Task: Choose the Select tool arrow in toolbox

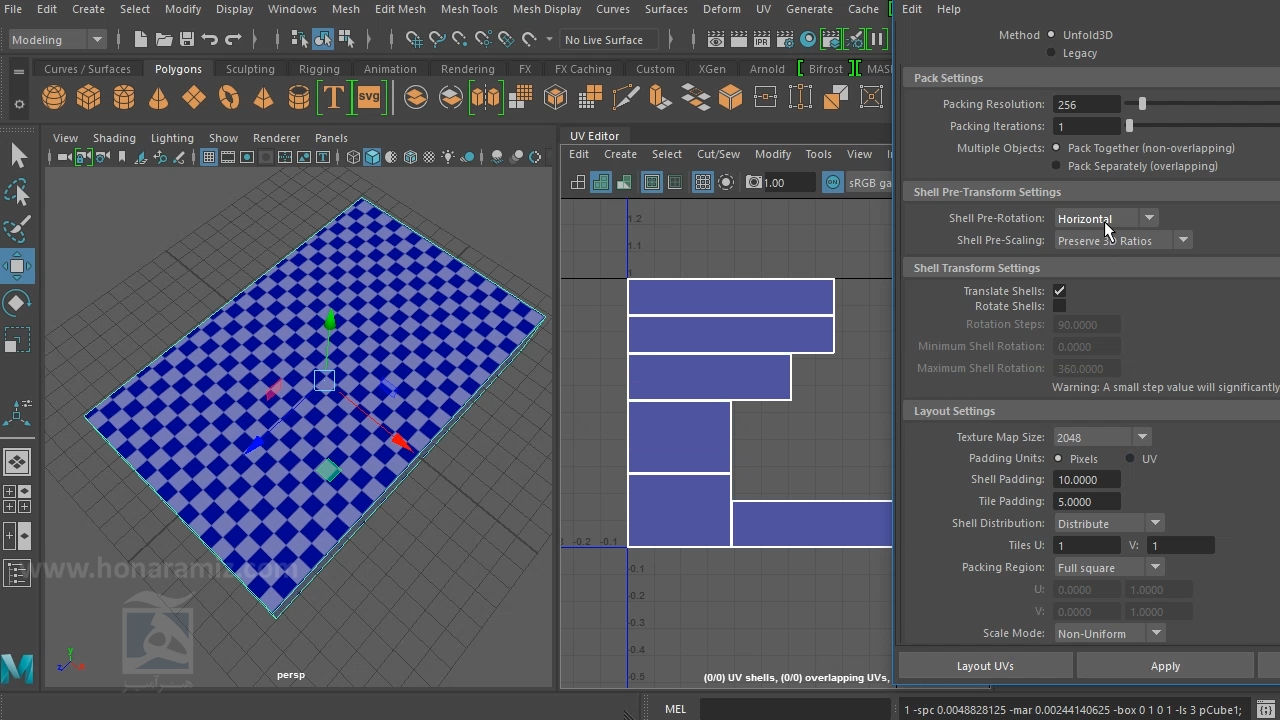Action: [18, 155]
